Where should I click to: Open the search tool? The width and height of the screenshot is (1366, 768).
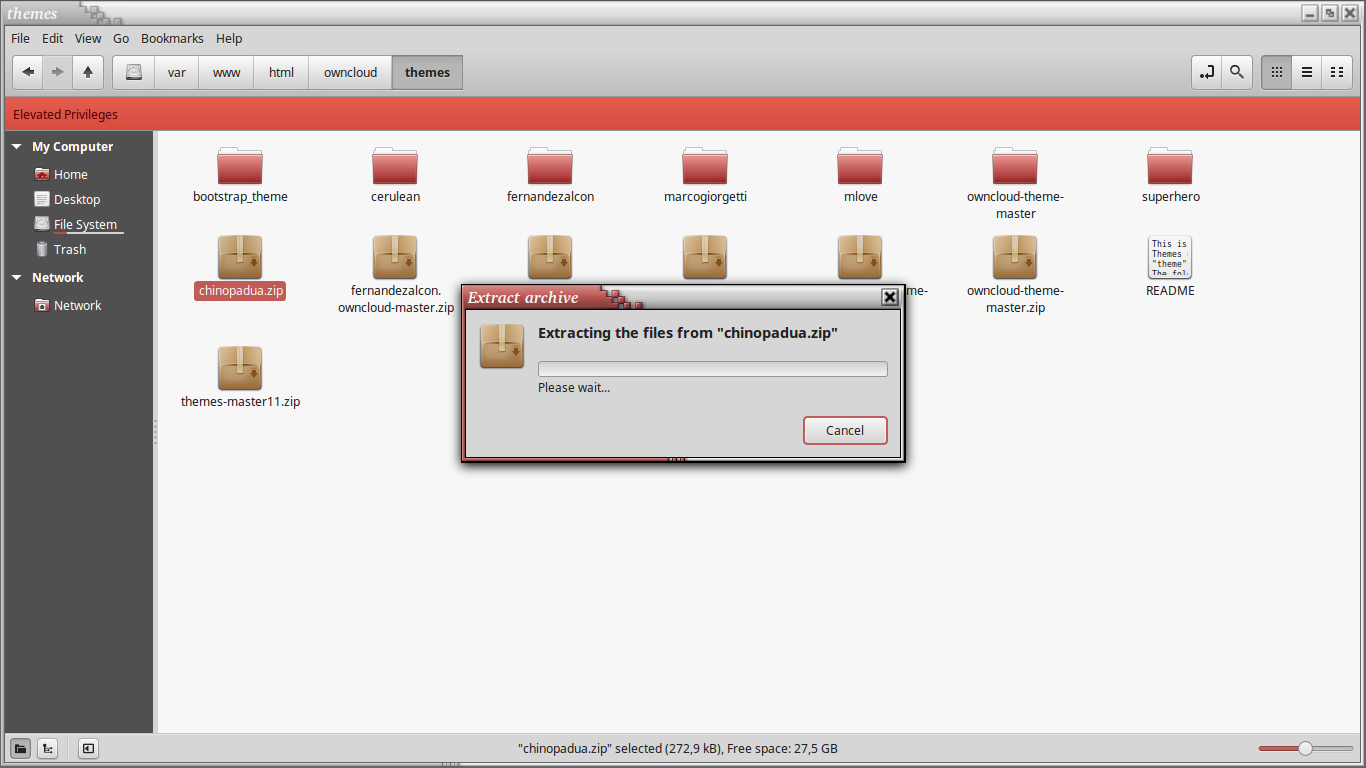[1237, 72]
